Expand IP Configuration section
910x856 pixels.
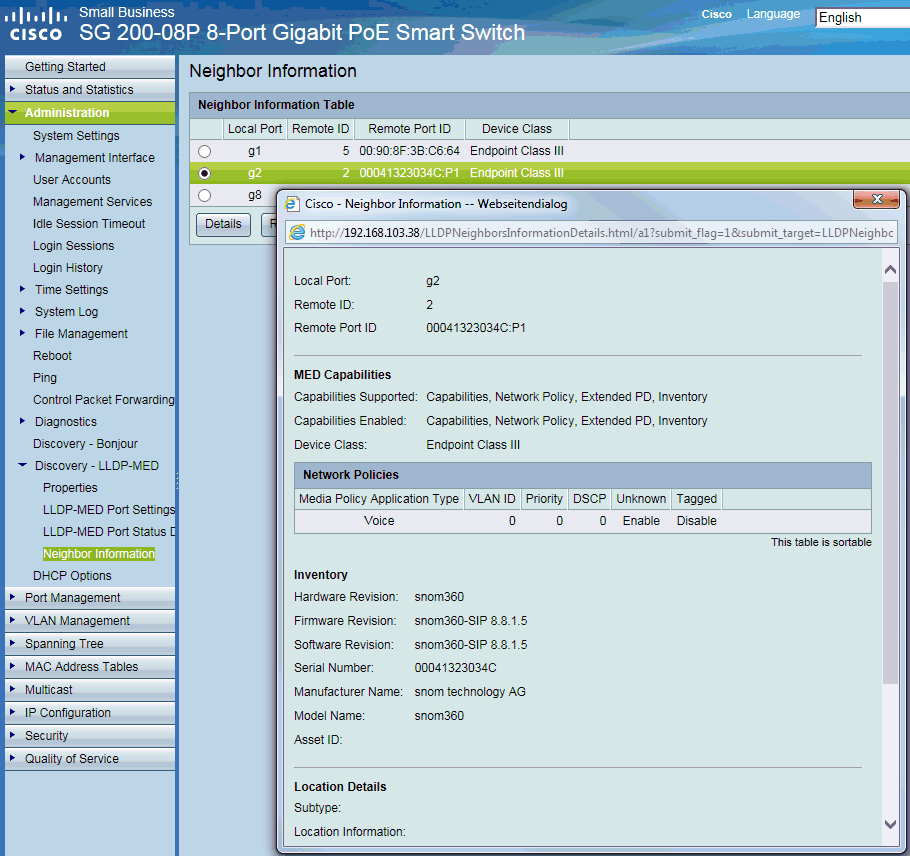12,711
